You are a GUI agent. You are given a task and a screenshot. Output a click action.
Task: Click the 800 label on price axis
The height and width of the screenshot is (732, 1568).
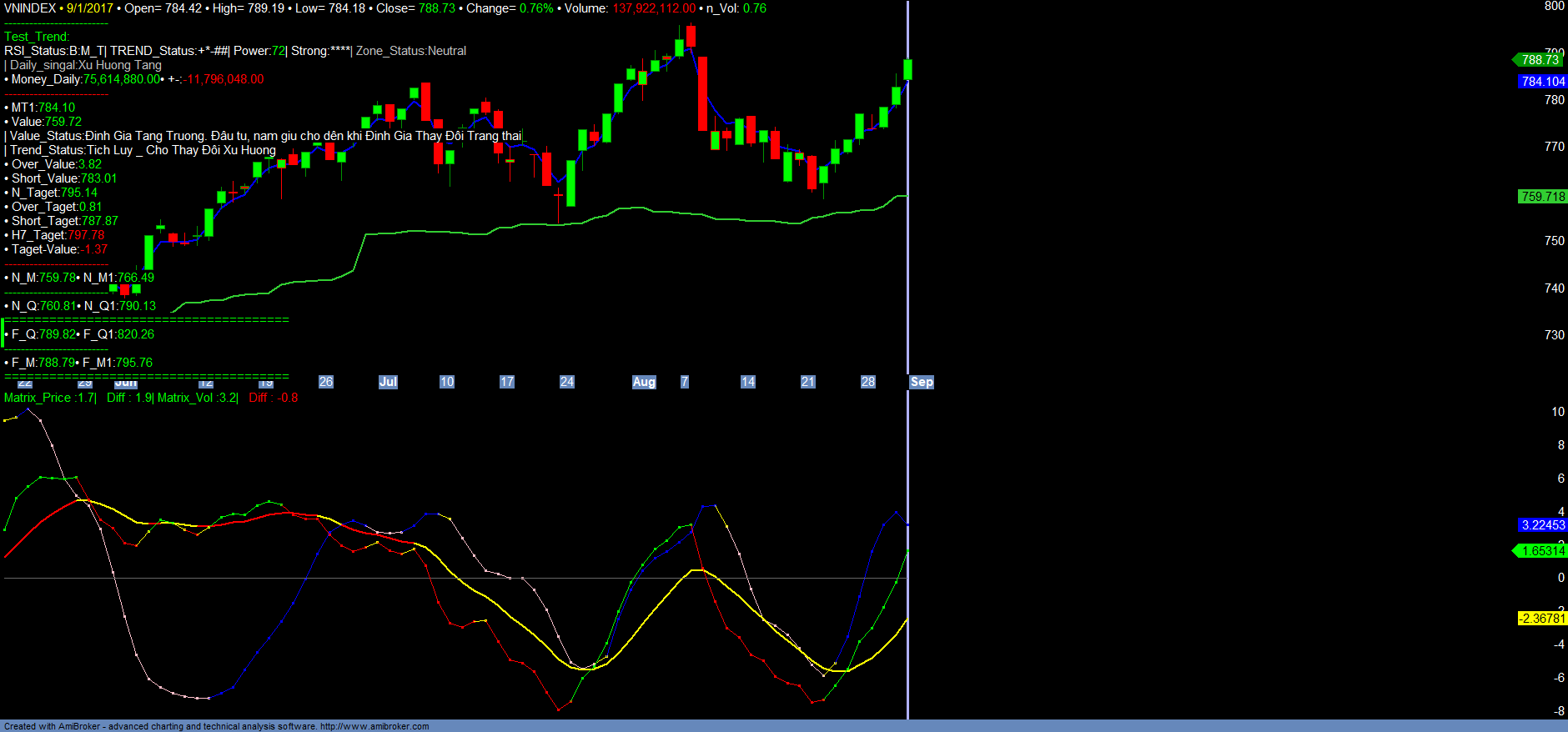(x=1554, y=7)
